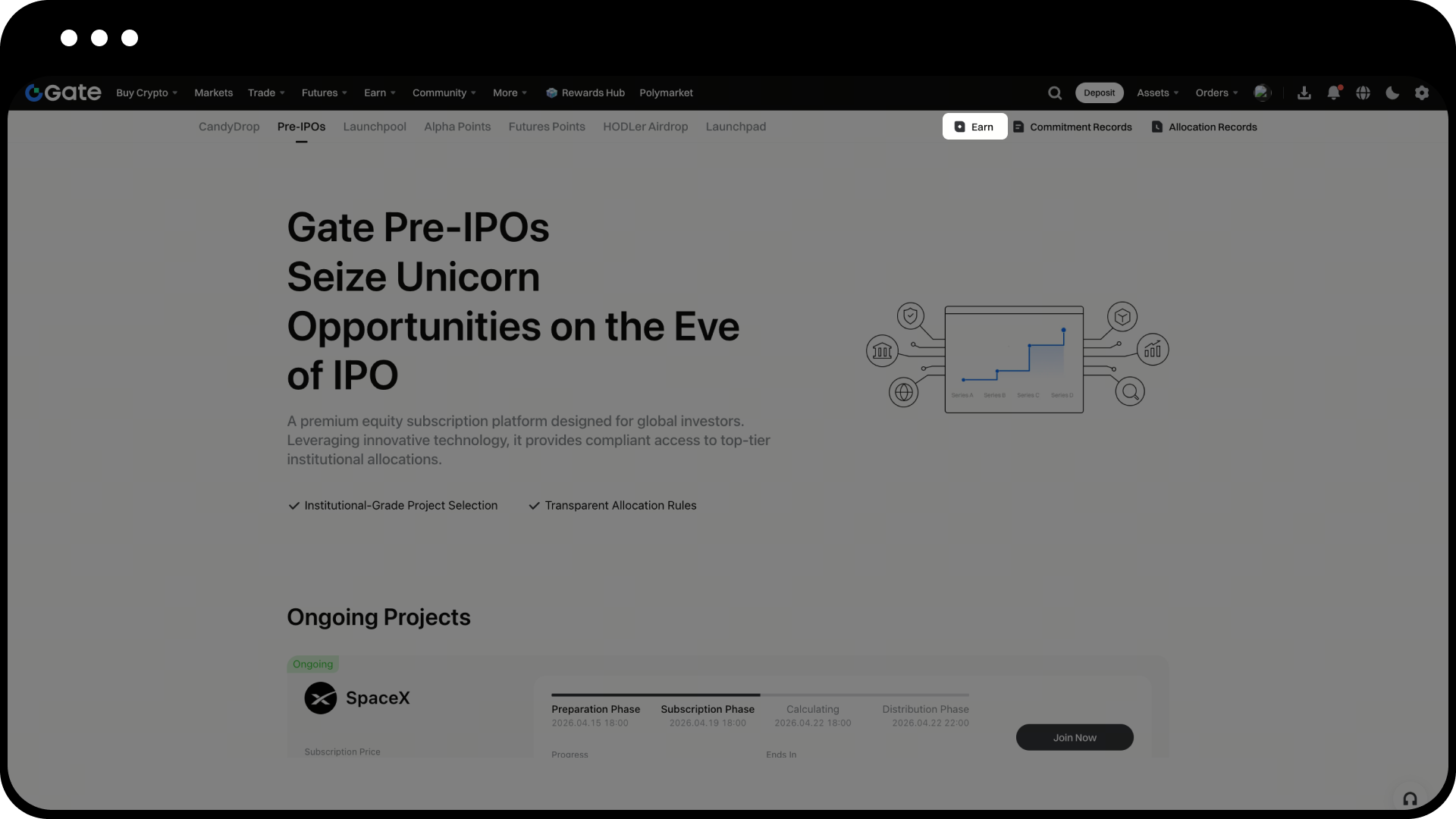Click the Join Now button
The height and width of the screenshot is (819, 1456).
pos(1075,737)
